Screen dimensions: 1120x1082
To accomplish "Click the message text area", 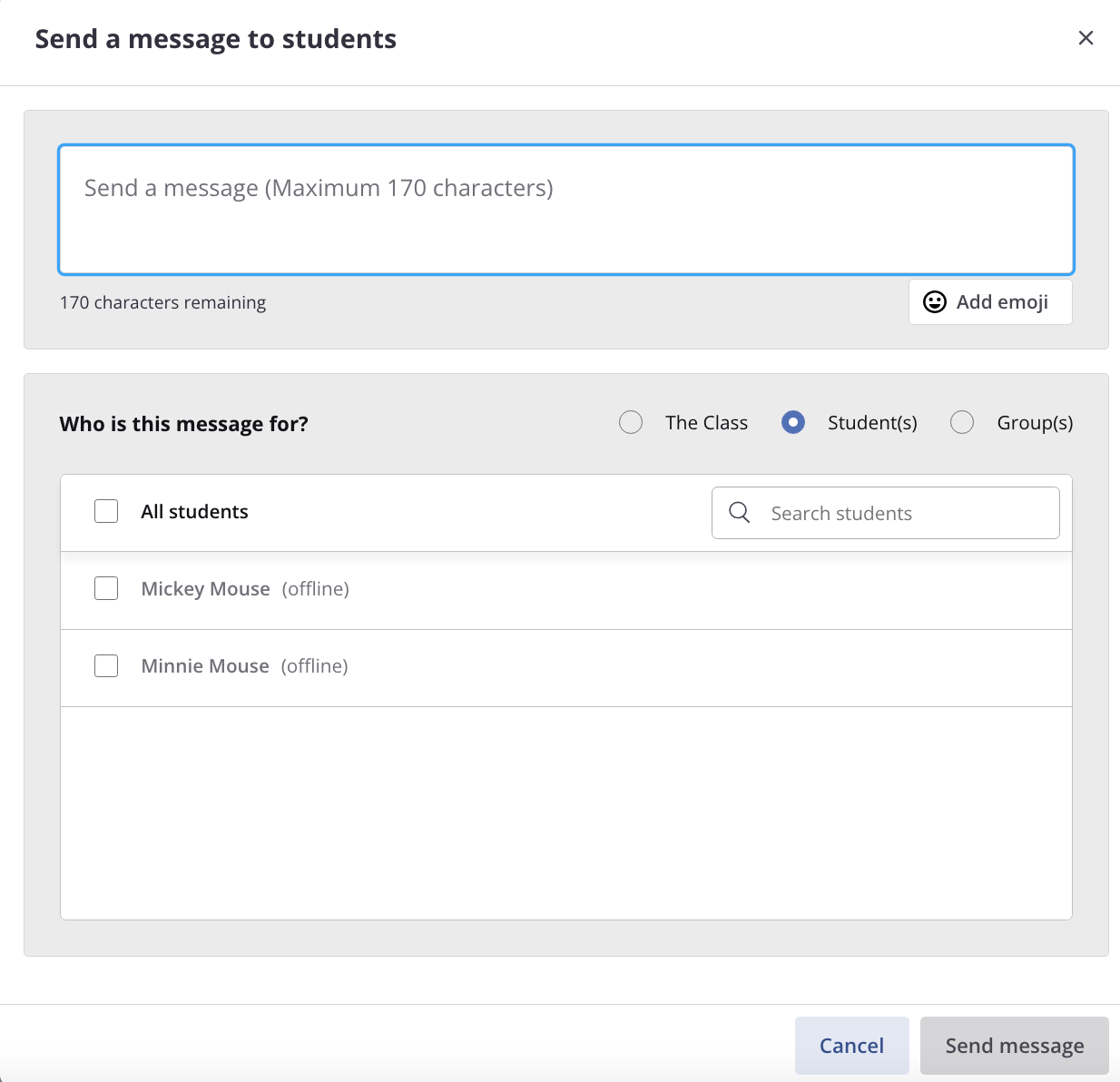I will pos(566,209).
